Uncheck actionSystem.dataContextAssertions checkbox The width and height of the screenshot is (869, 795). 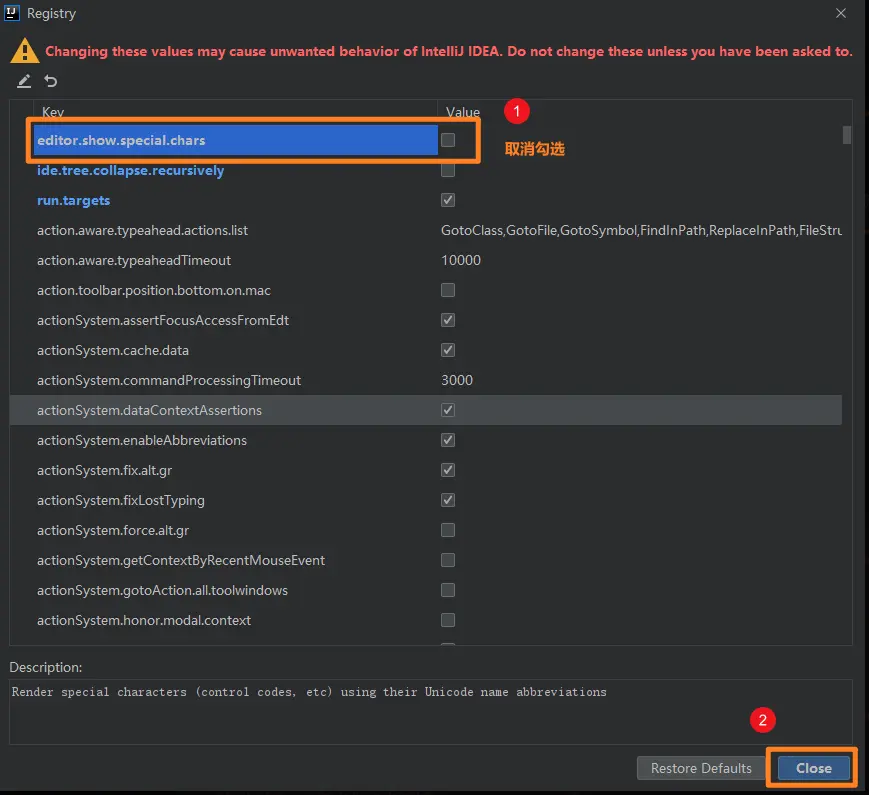point(448,410)
